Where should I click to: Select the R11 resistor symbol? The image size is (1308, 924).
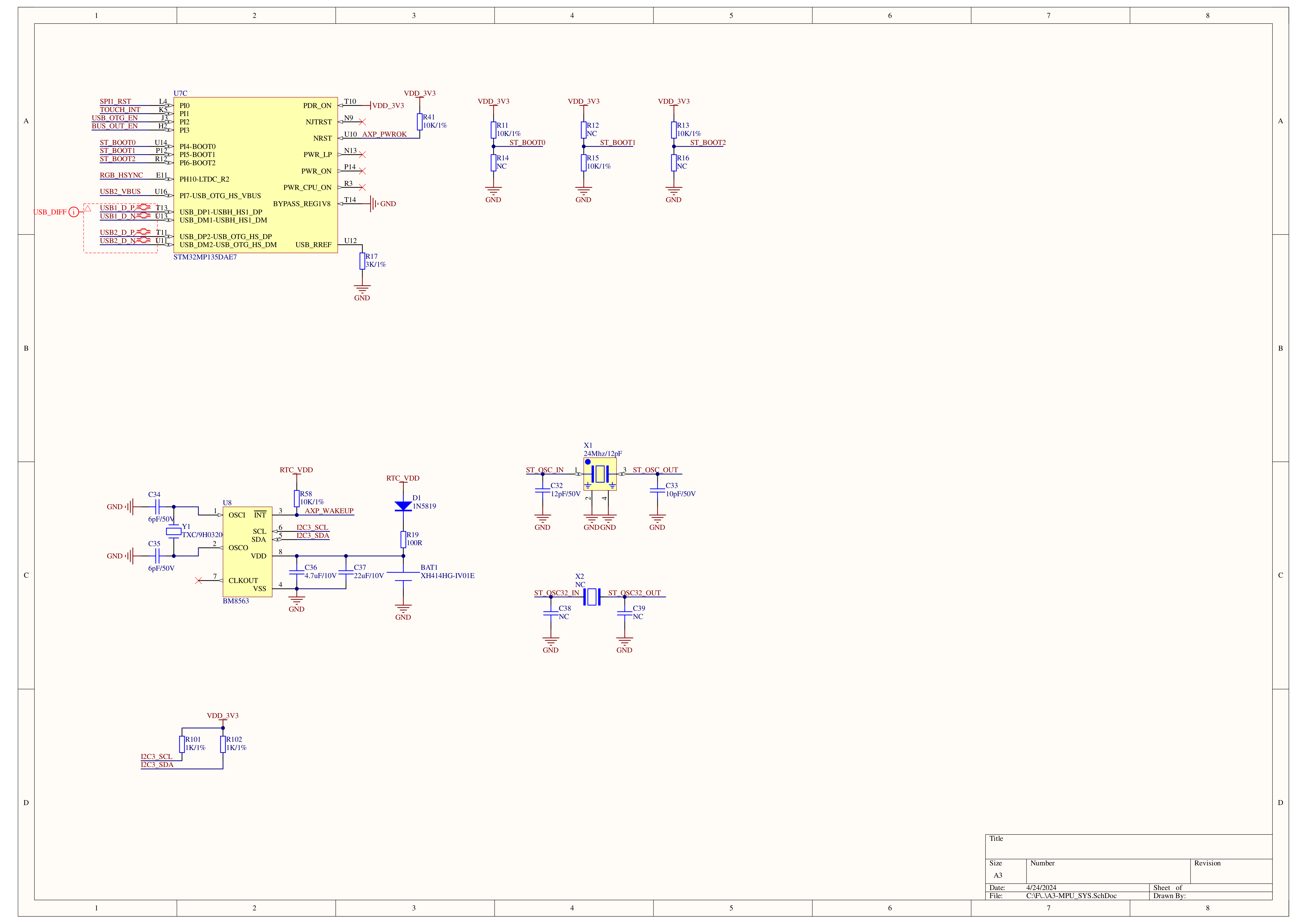coord(493,130)
